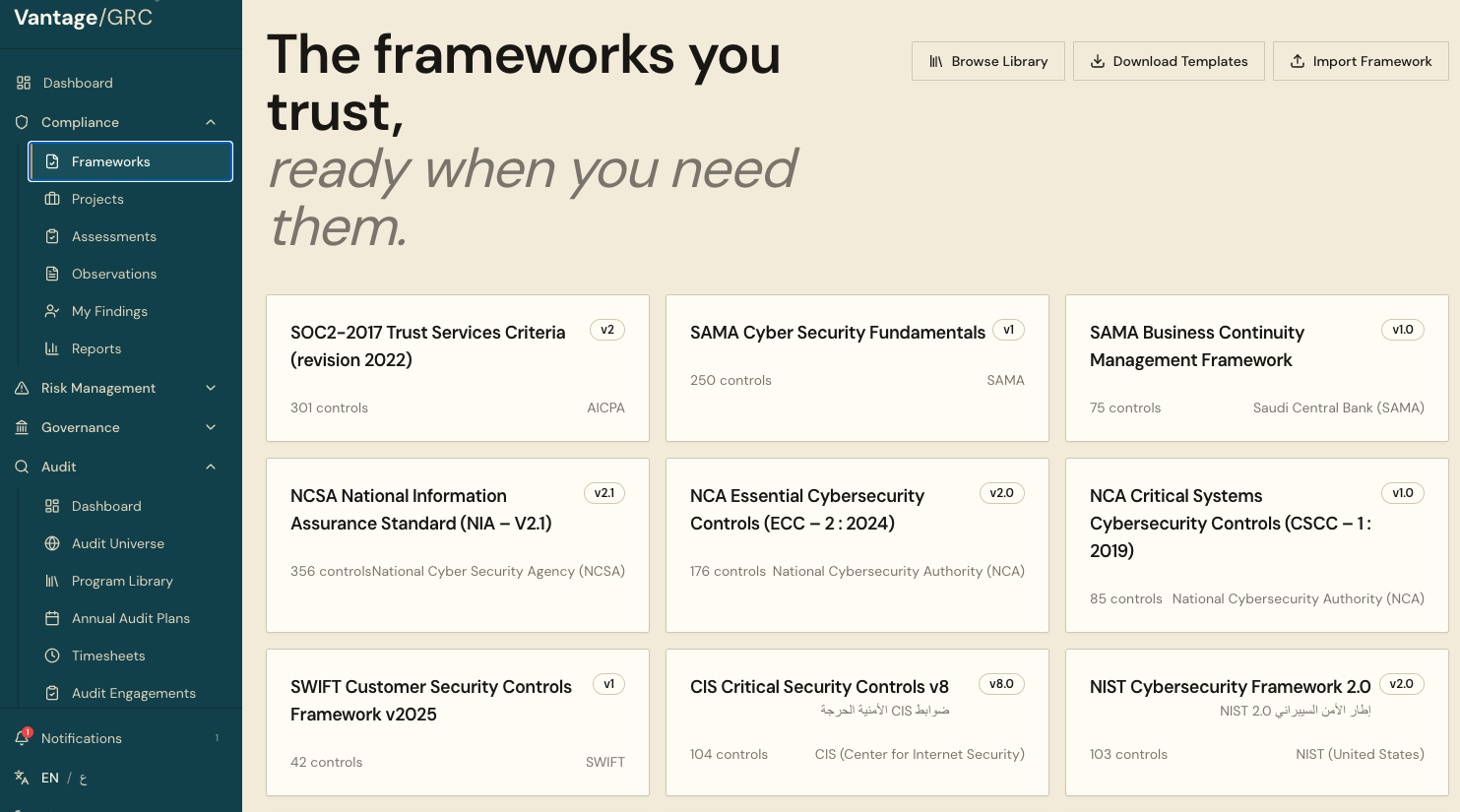This screenshot has width=1460, height=812.
Task: Click the Vantage/GRC logo
Action: click(x=84, y=17)
